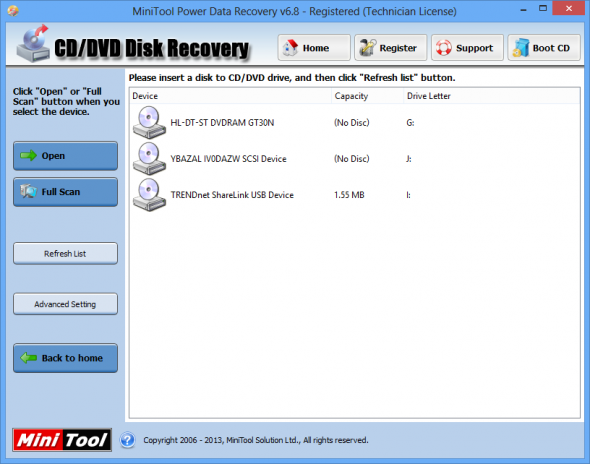
Task: Click the CD/DVD Disk Recovery header icon
Action: click(x=33, y=44)
